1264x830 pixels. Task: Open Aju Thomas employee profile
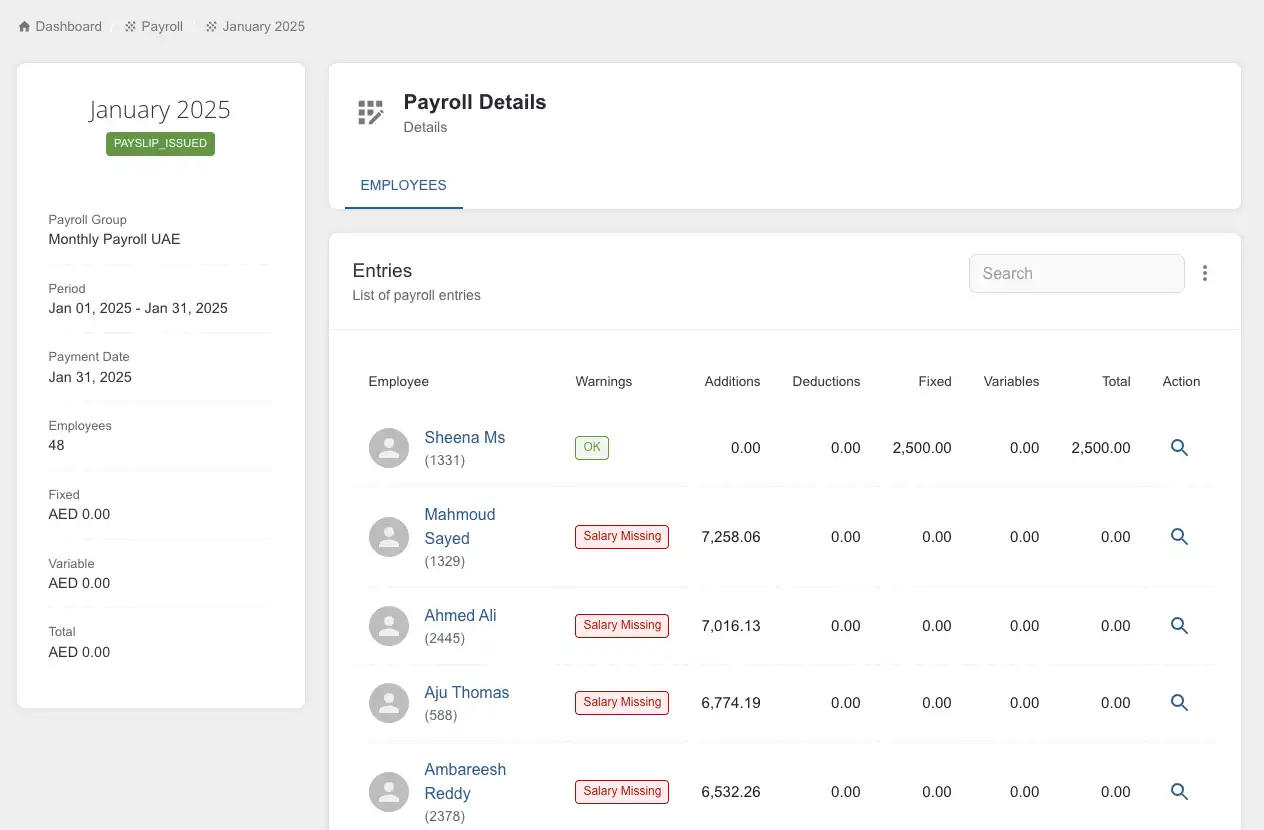(x=467, y=692)
